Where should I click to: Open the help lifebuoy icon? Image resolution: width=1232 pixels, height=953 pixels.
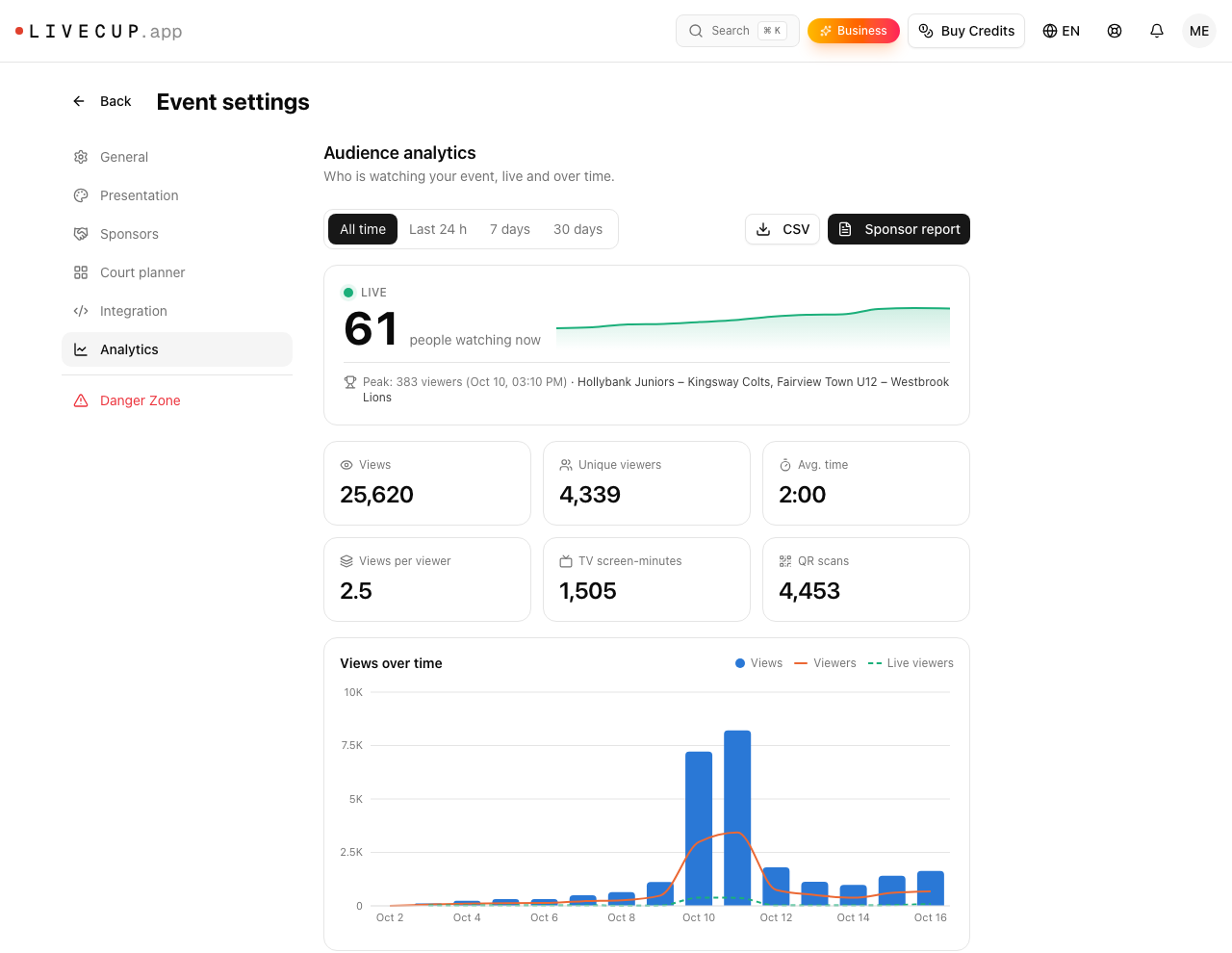(x=1115, y=31)
